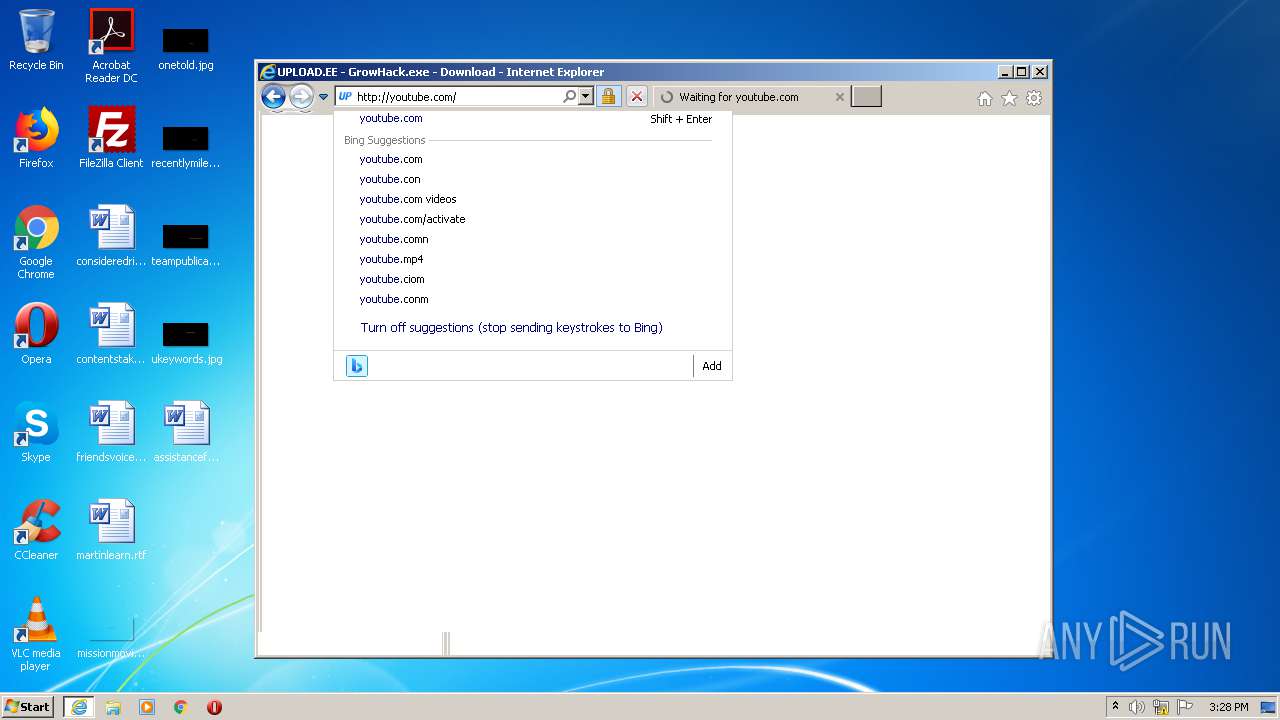Open Google Chrome desktop shortcut
Image resolution: width=1280 pixels, height=720 pixels.
36,242
